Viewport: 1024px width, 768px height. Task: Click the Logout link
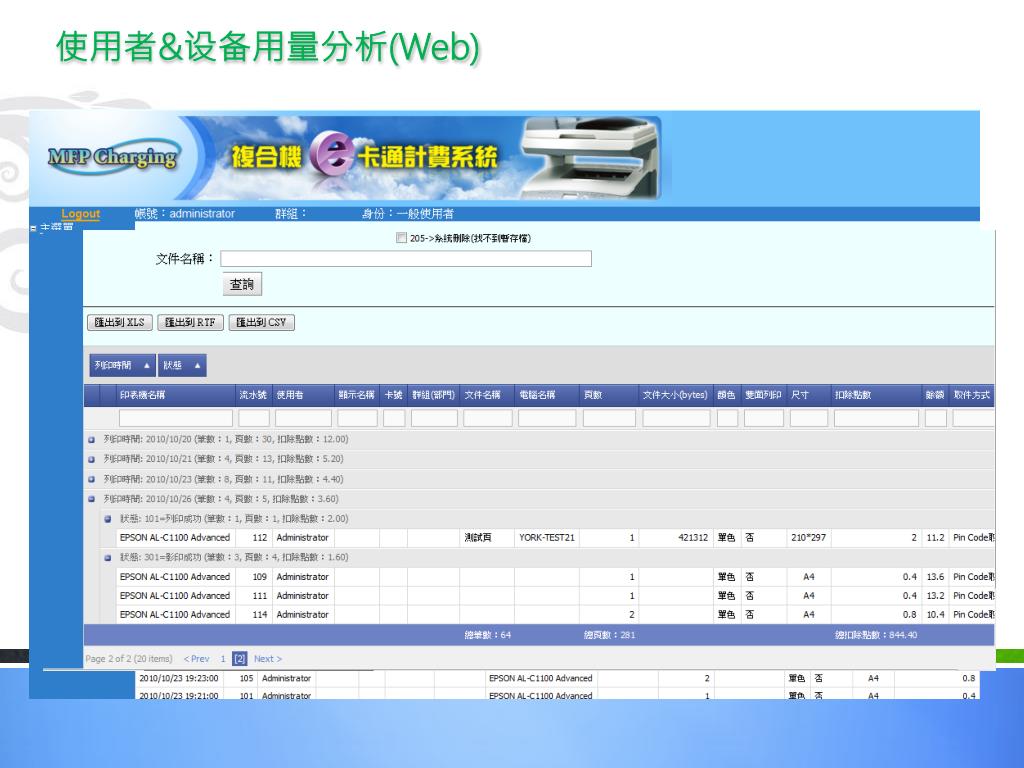[x=80, y=214]
